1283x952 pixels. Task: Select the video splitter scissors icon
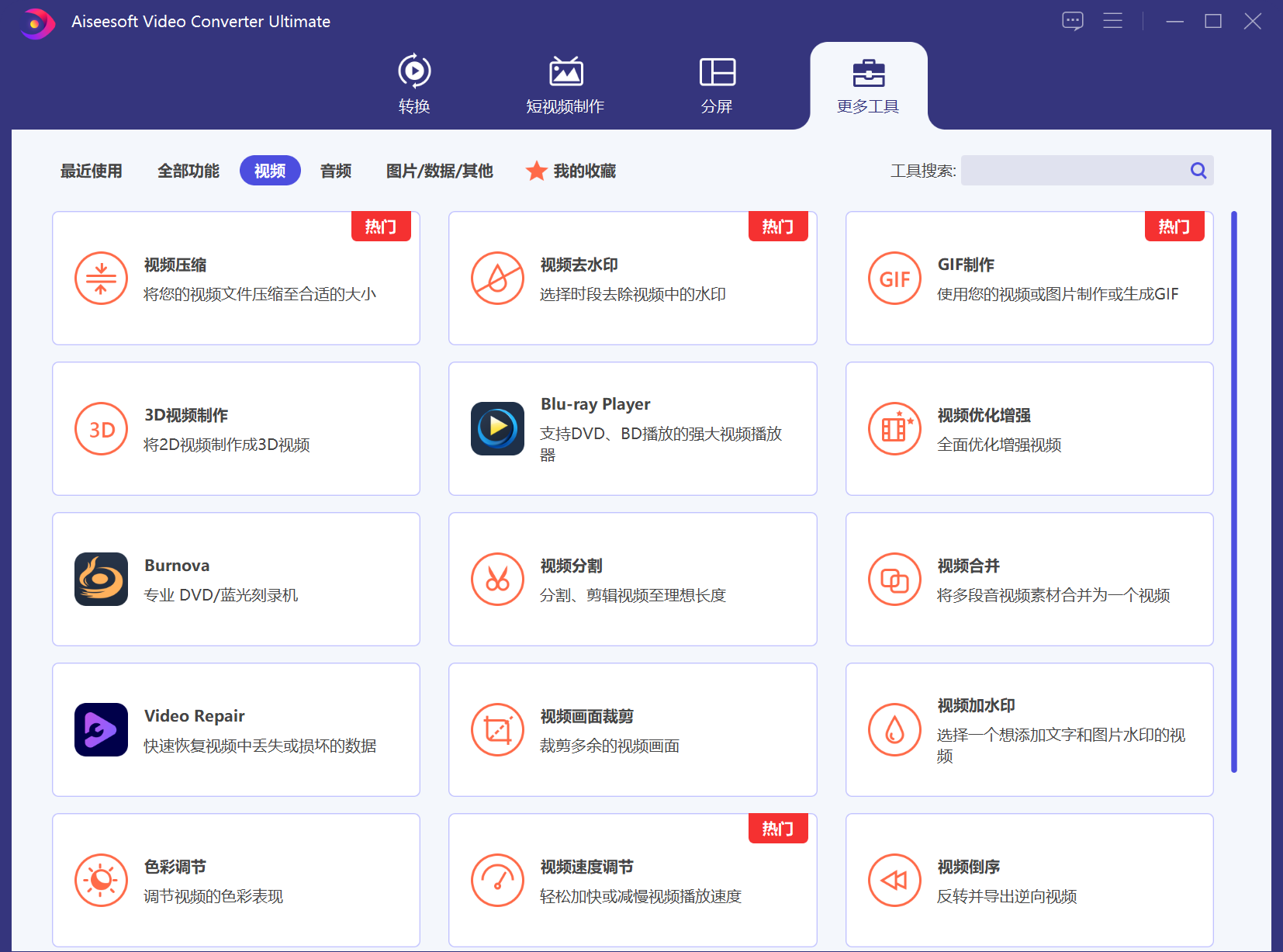coord(497,579)
